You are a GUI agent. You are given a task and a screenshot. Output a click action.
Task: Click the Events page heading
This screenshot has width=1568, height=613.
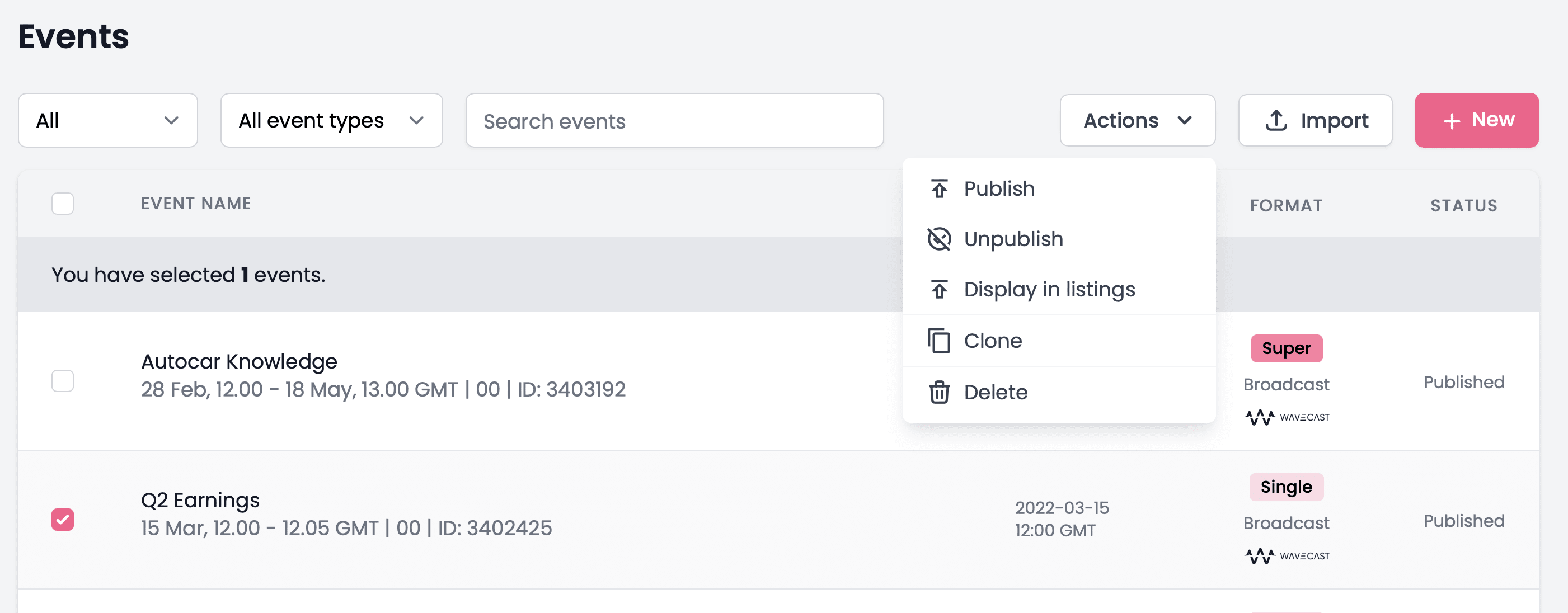pyautogui.click(x=74, y=36)
